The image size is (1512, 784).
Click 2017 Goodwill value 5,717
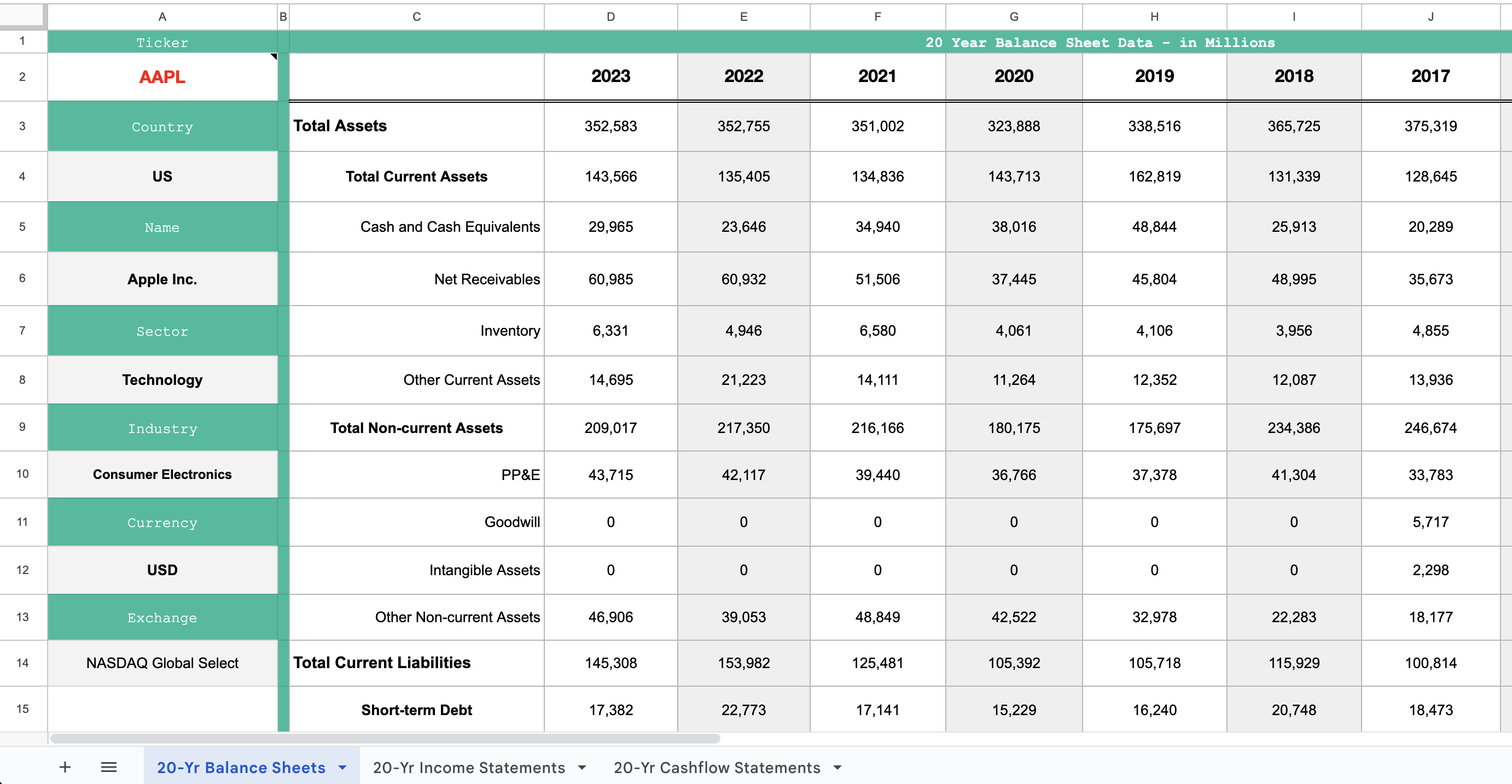pyautogui.click(x=1430, y=522)
